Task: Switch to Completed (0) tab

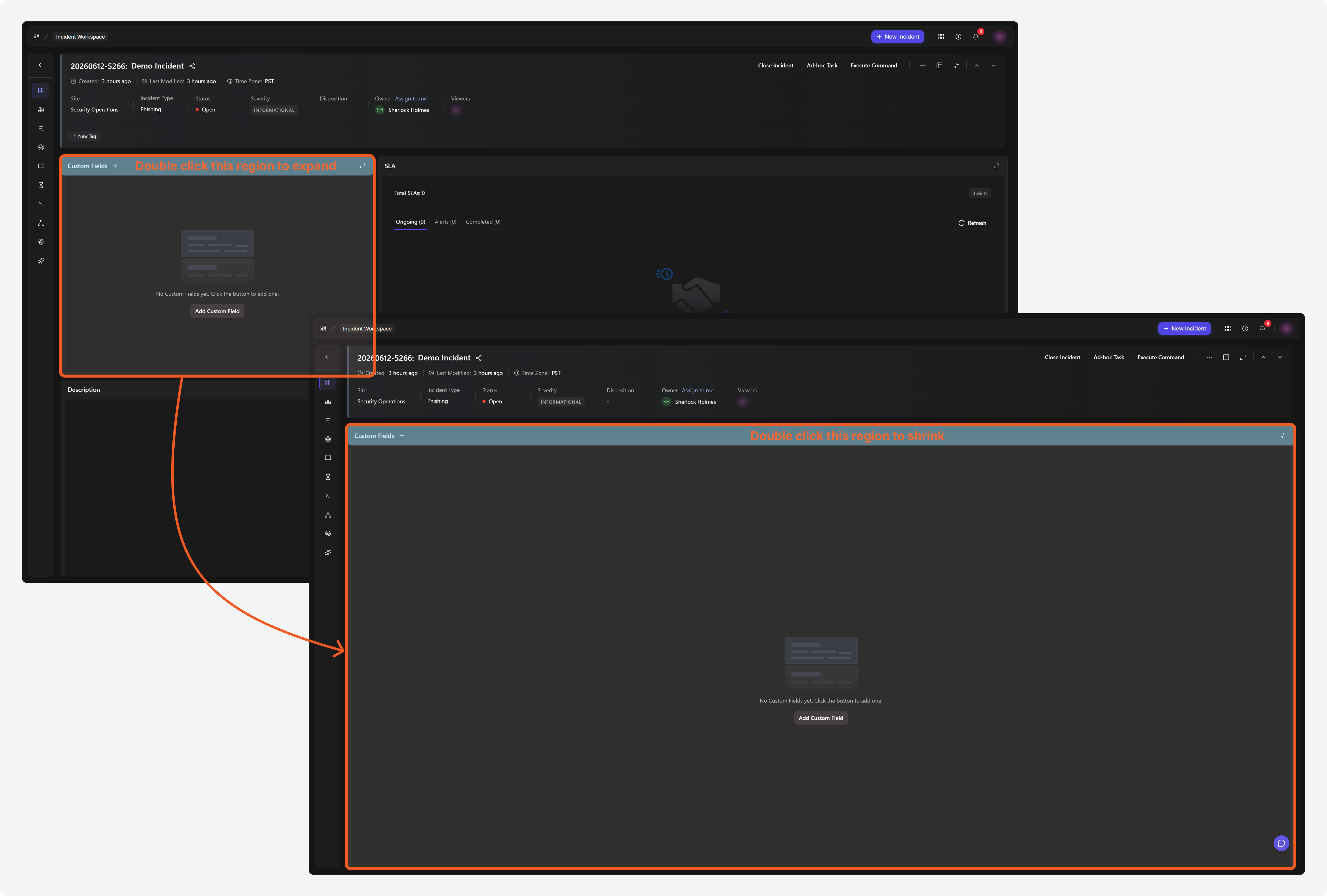Action: click(x=483, y=222)
